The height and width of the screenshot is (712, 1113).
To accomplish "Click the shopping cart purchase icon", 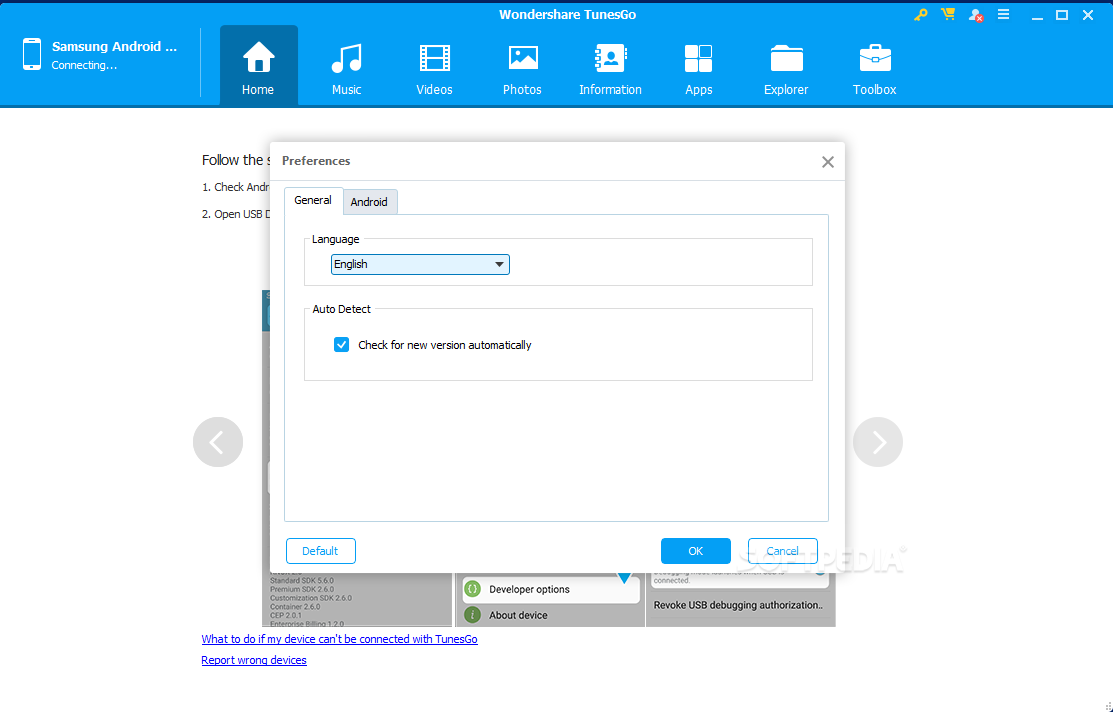I will click(948, 14).
